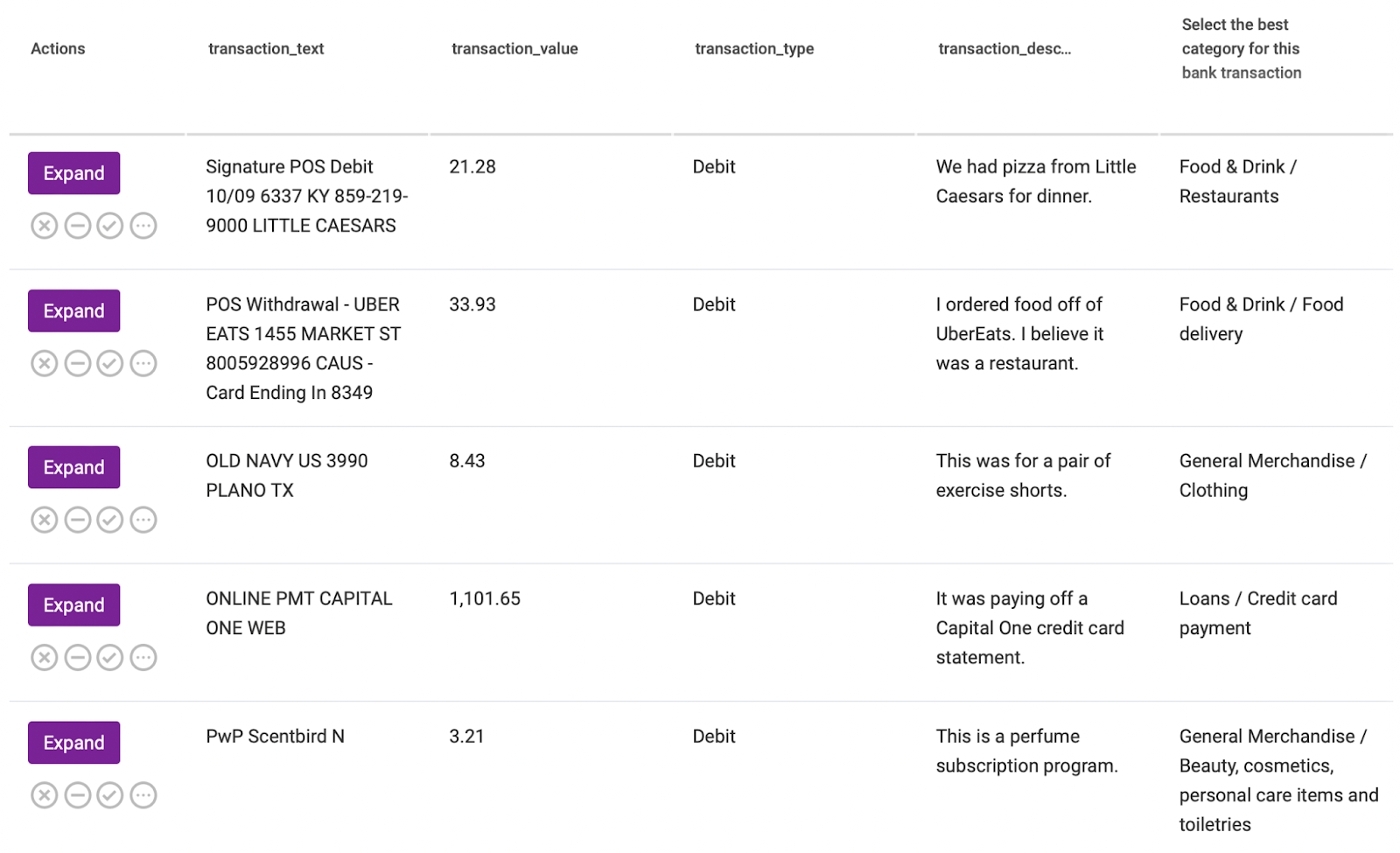Click the ignore (minus) icon for Capital One row
Image resolution: width=1400 pixels, height=853 pixels.
click(77, 657)
